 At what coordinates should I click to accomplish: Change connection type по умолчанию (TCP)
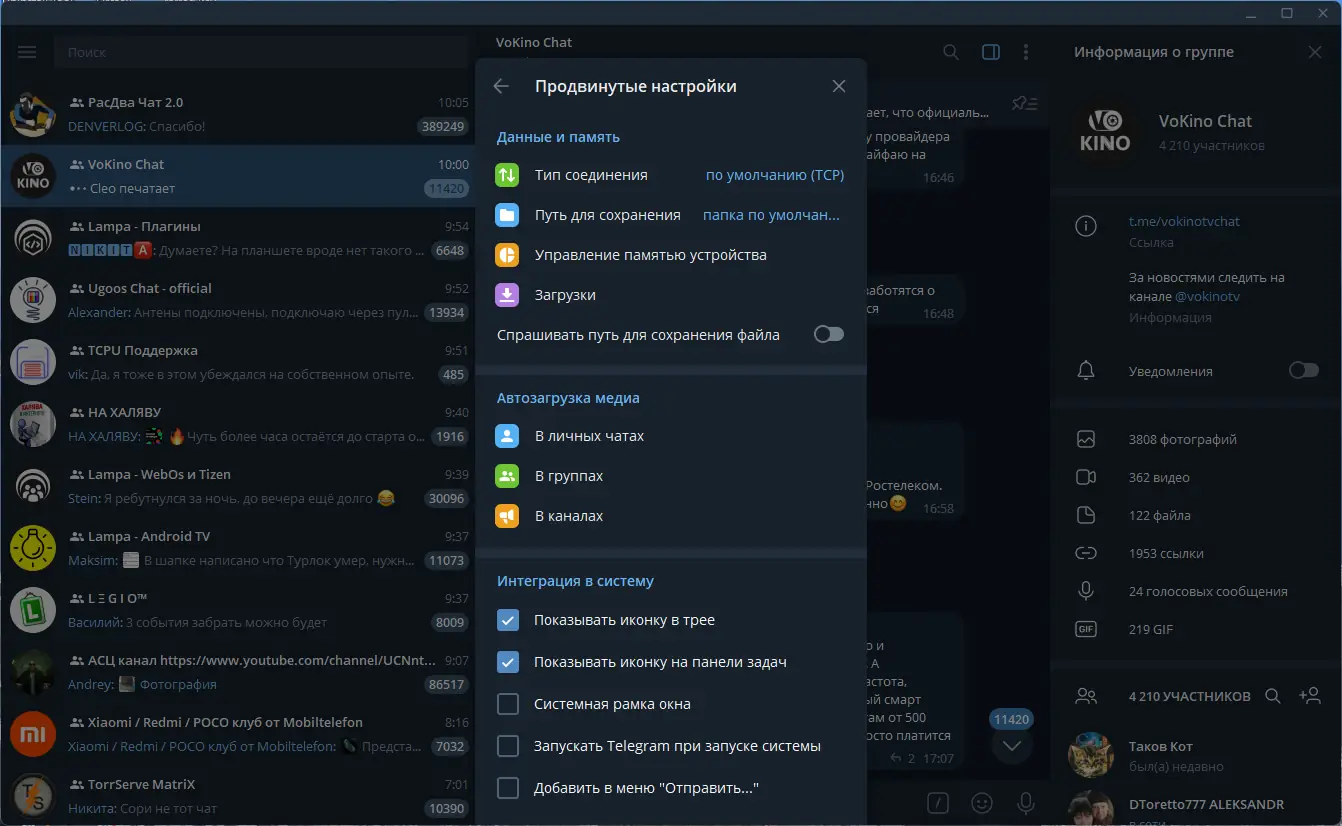775,175
